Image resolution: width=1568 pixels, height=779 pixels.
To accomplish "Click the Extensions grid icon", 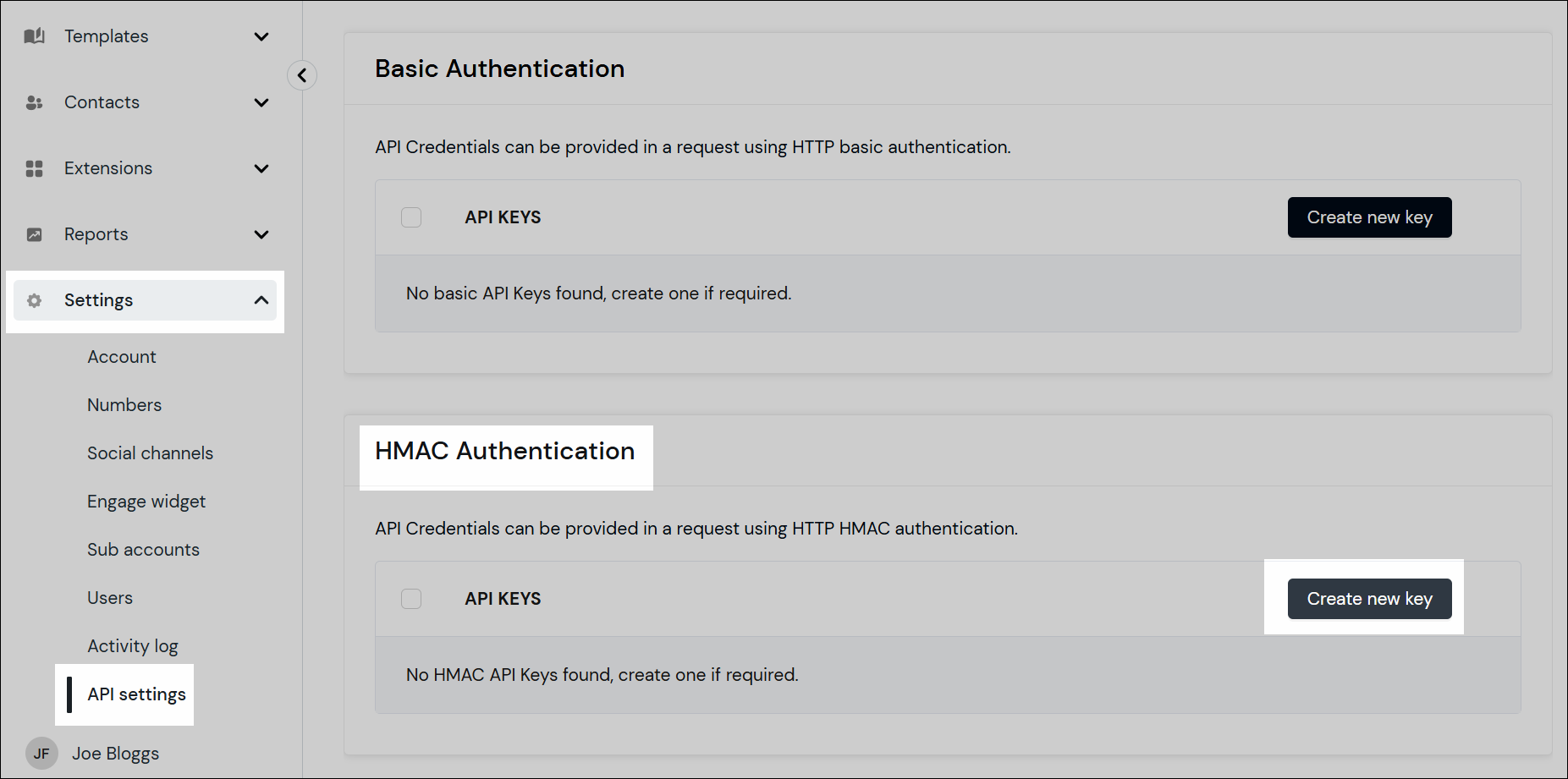I will (34, 167).
